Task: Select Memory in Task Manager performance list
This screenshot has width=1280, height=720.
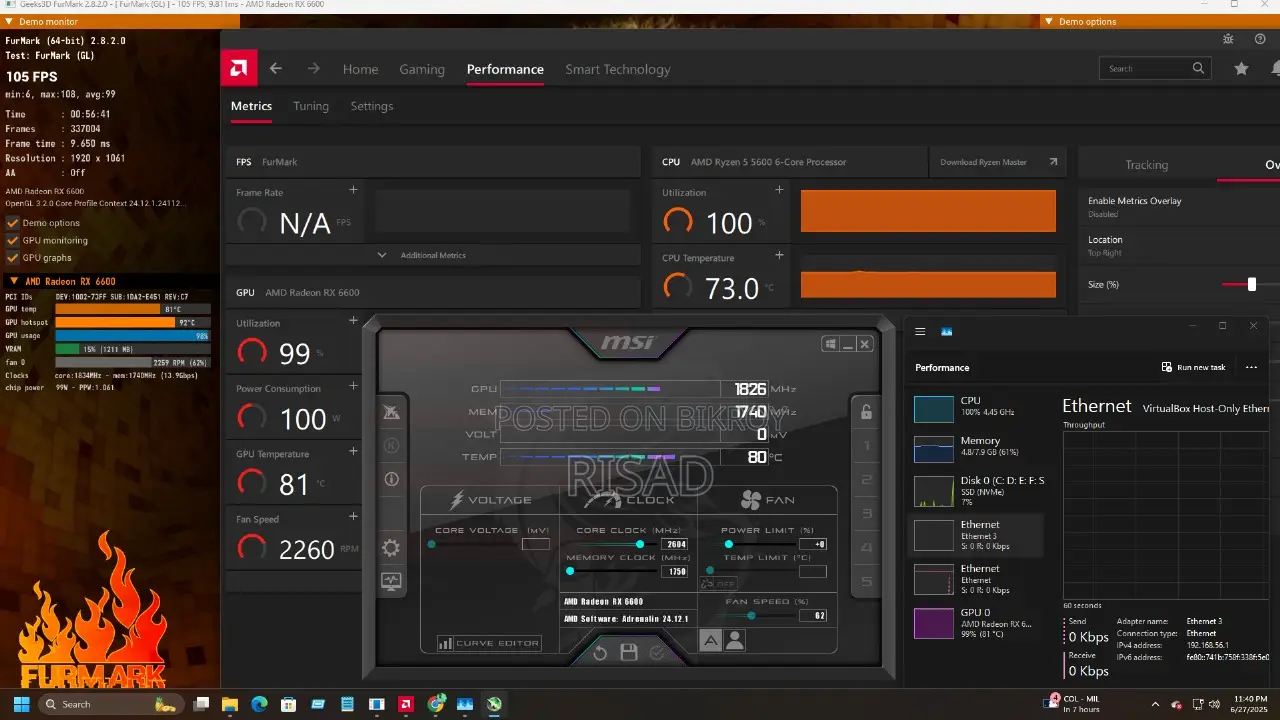Action: pos(979,450)
